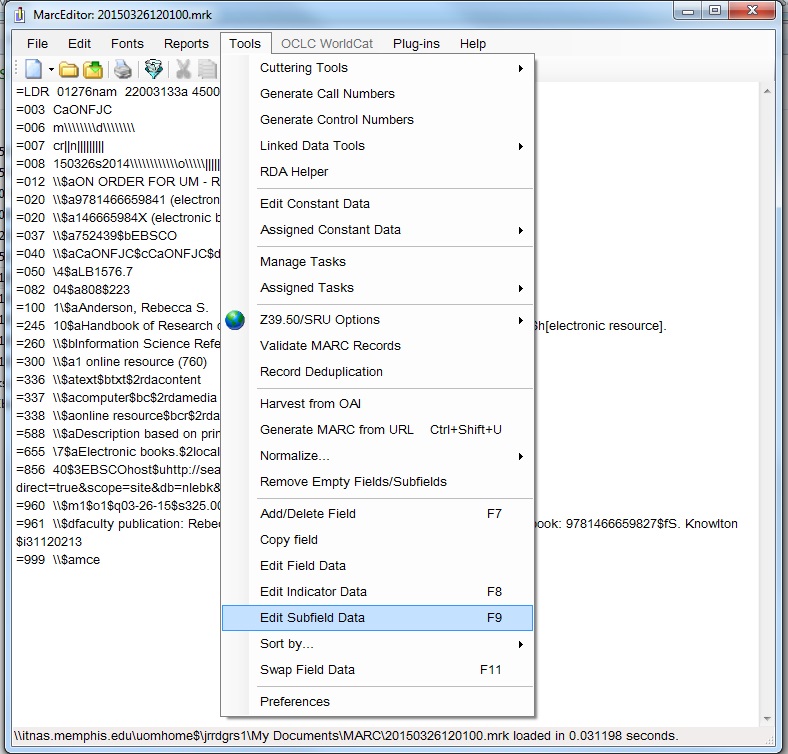The width and height of the screenshot is (788, 754).
Task: Open the Plug-ins menu
Action: (416, 44)
